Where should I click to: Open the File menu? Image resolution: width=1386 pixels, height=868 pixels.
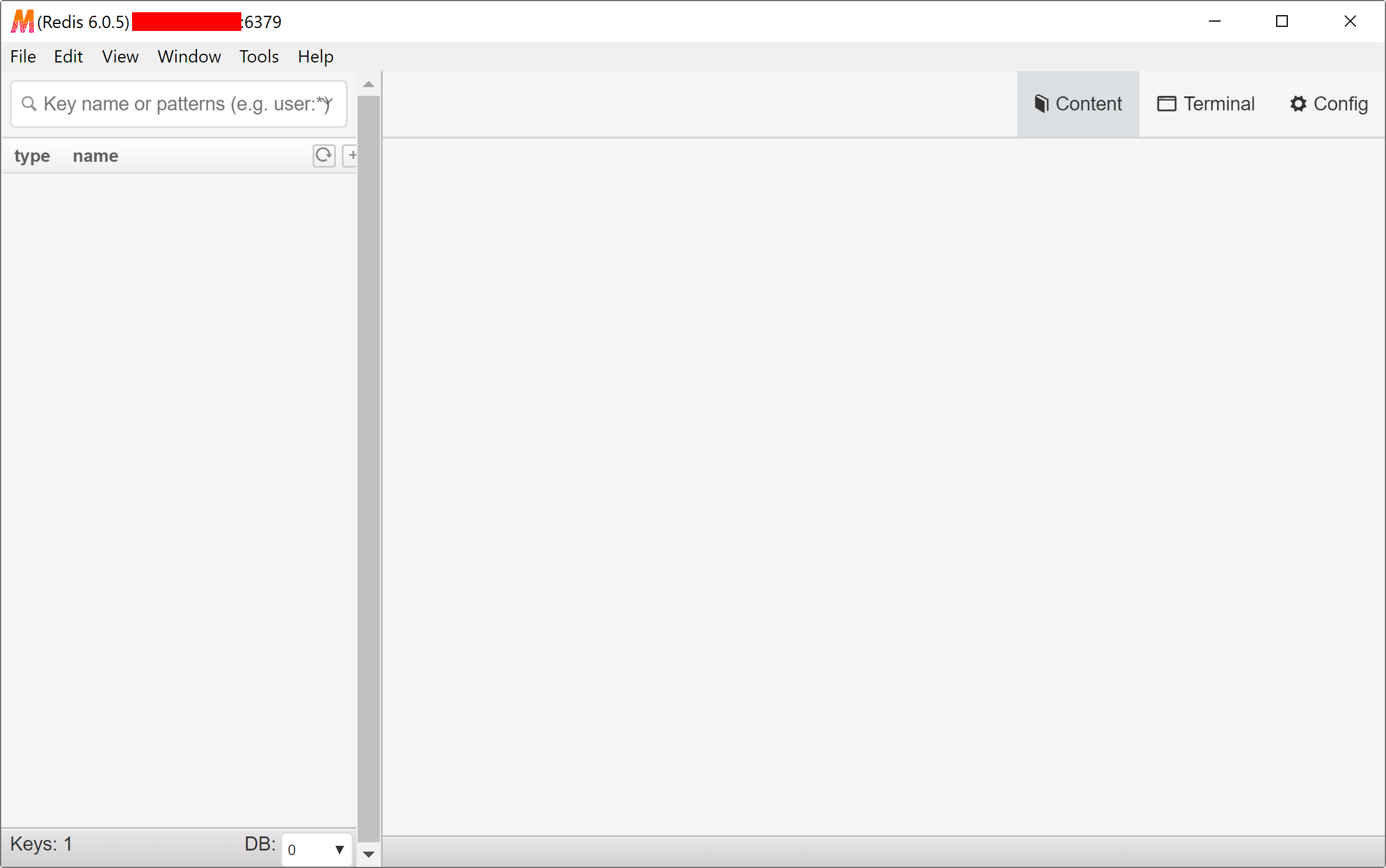pos(23,57)
